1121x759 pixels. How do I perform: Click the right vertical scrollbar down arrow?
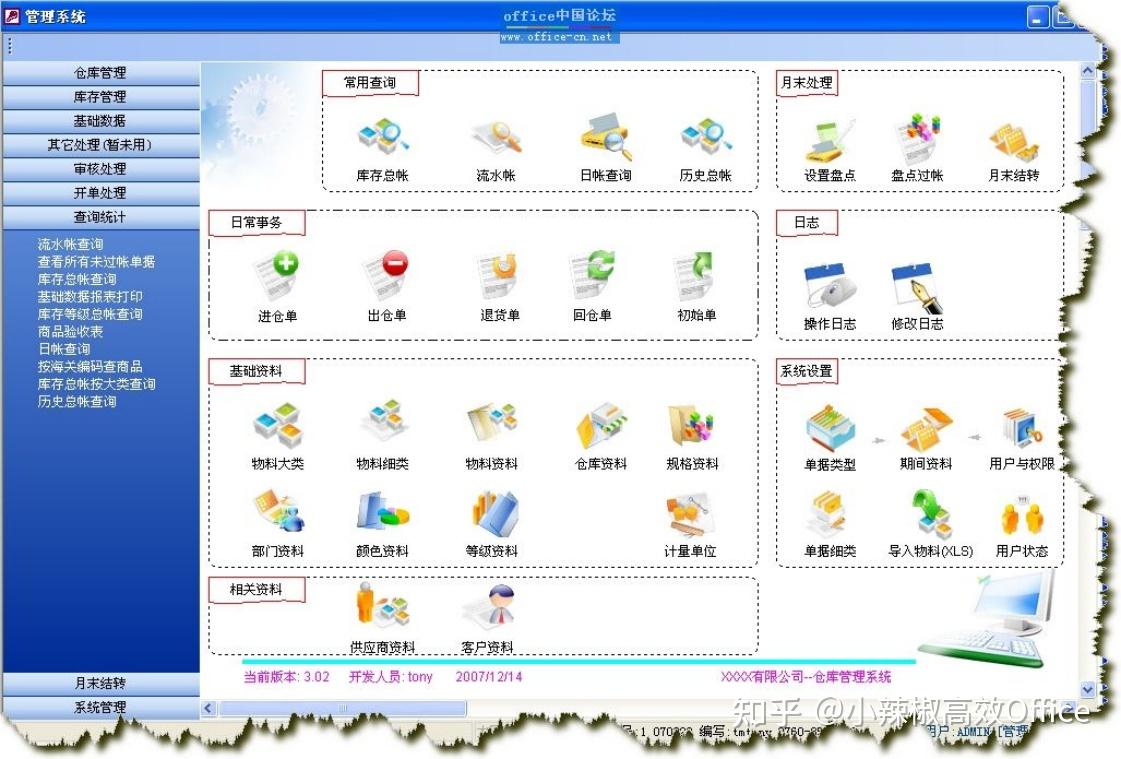(1086, 689)
